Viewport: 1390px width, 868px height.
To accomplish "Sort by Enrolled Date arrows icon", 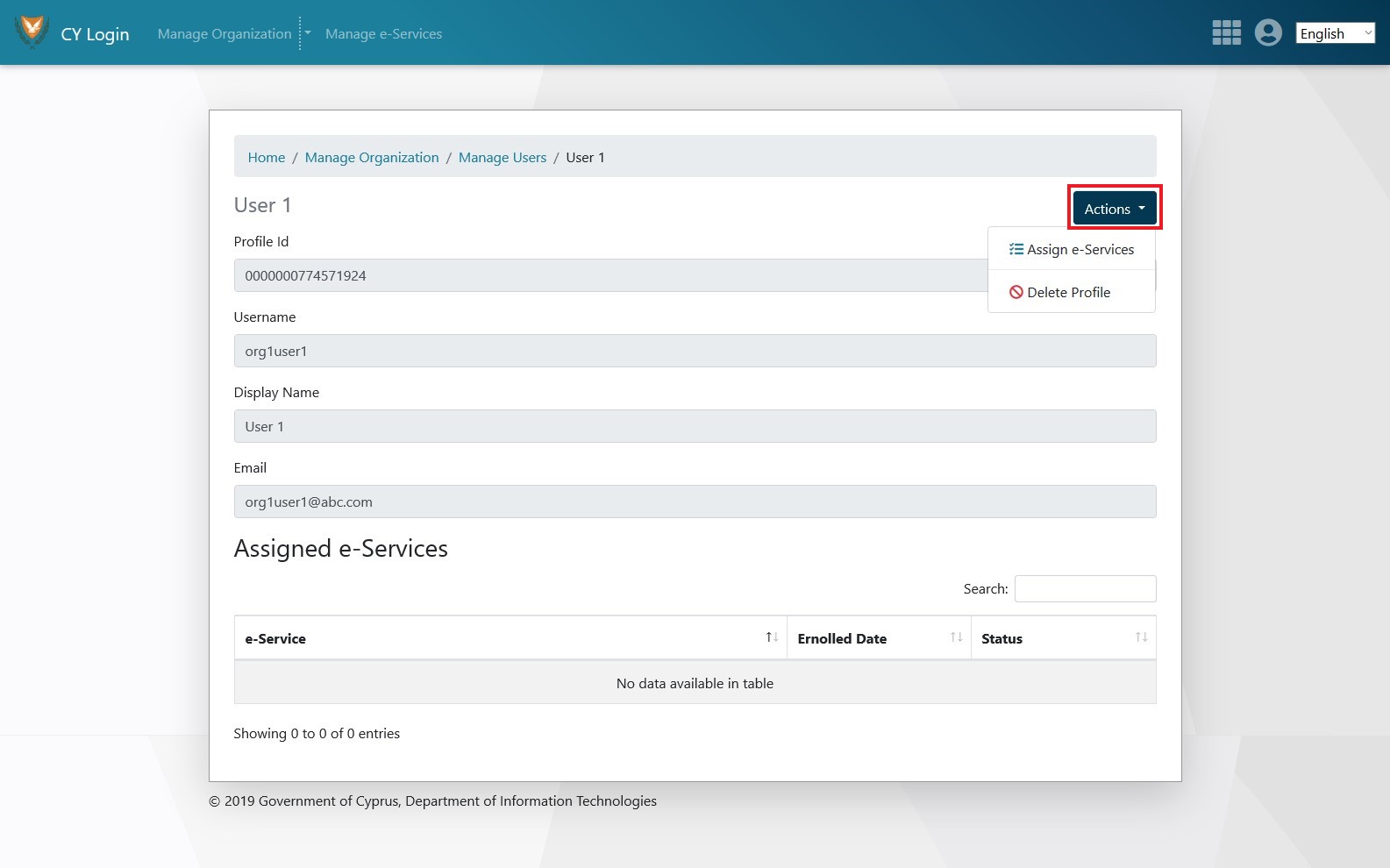I will click(x=956, y=637).
